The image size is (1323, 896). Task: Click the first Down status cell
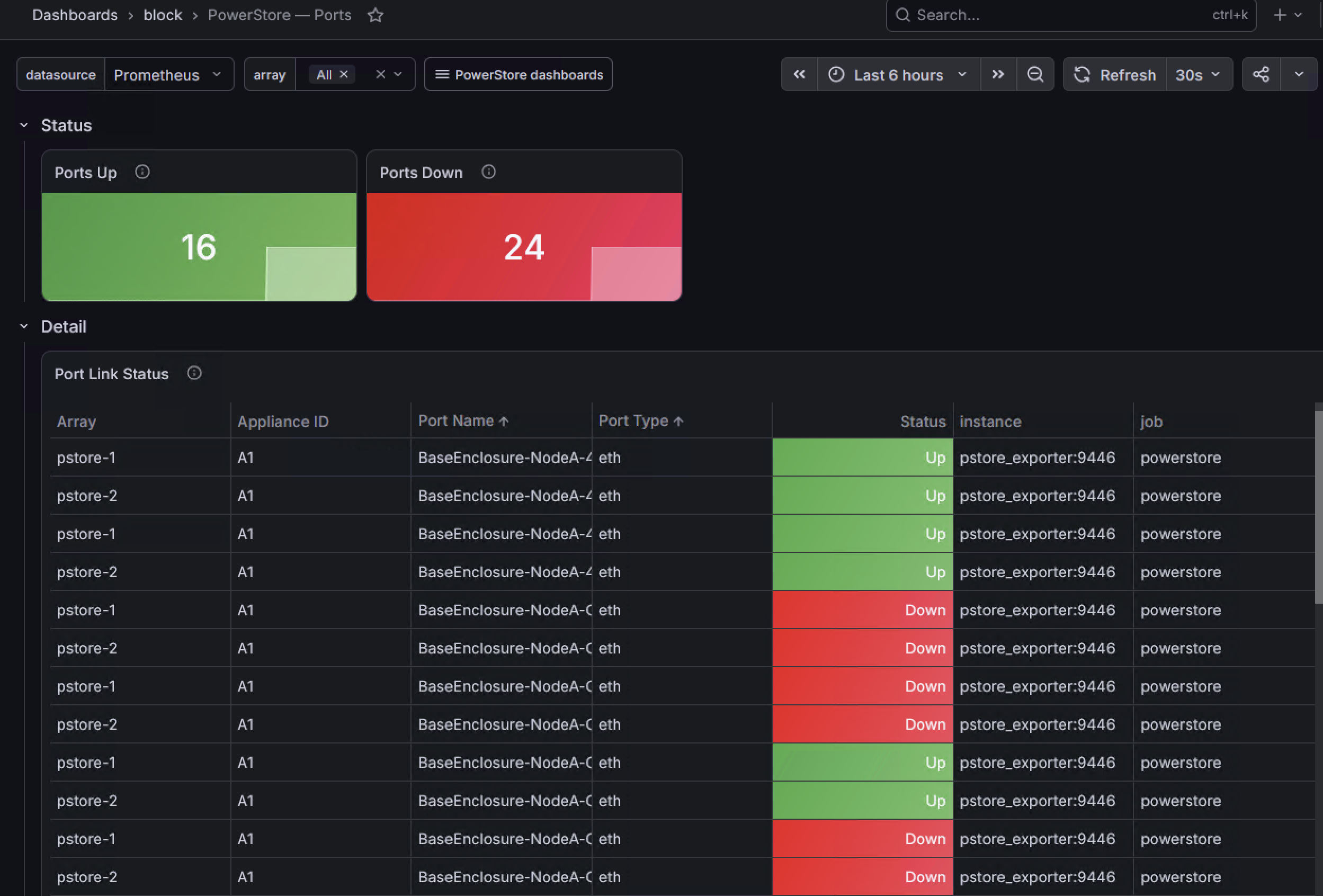point(862,610)
